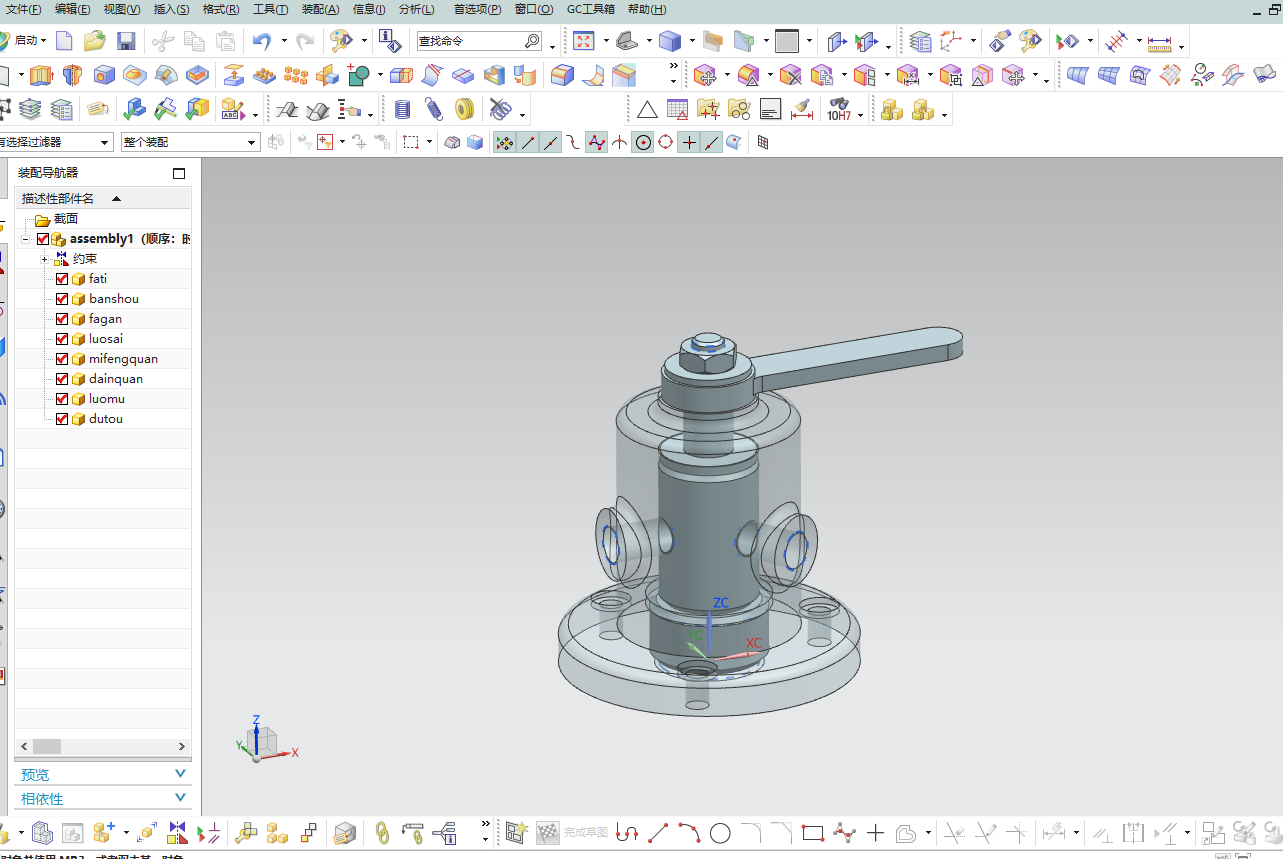This screenshot has width=1283, height=859.
Task: Click the sketch line tool icon
Action: pyautogui.click(x=658, y=832)
